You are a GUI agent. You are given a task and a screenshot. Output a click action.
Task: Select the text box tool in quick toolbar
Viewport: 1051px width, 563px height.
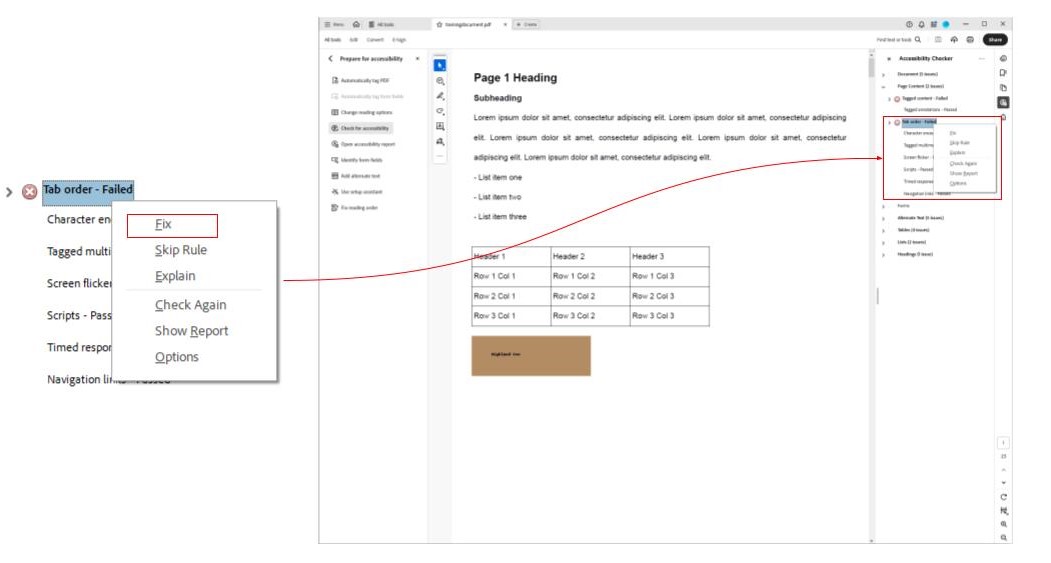coord(440,126)
